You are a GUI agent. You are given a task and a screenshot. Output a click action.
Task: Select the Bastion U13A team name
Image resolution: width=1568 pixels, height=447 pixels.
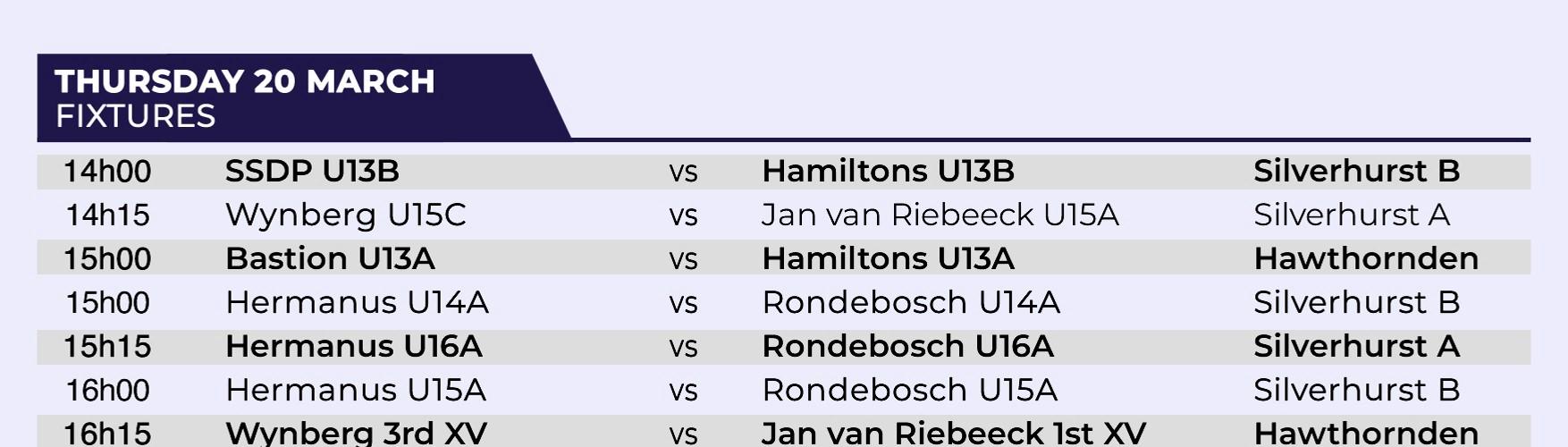point(330,258)
